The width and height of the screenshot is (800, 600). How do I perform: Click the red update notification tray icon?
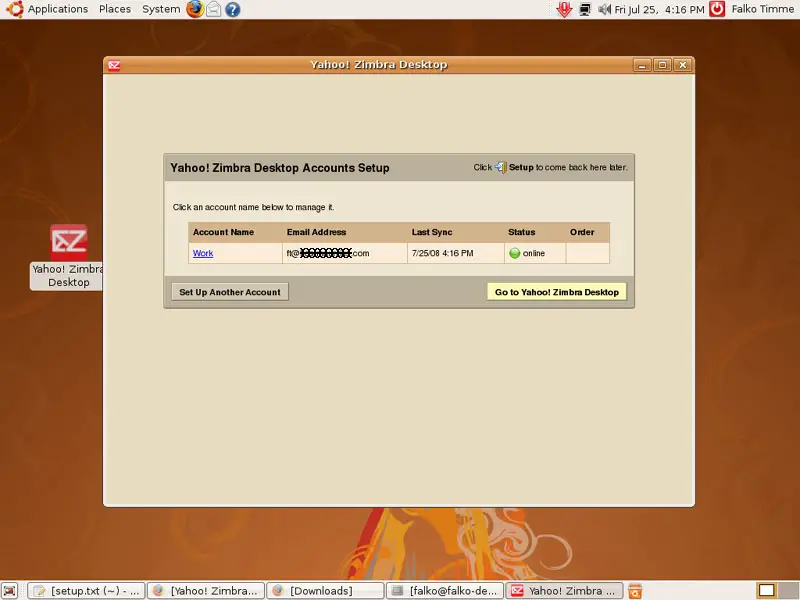tap(564, 9)
